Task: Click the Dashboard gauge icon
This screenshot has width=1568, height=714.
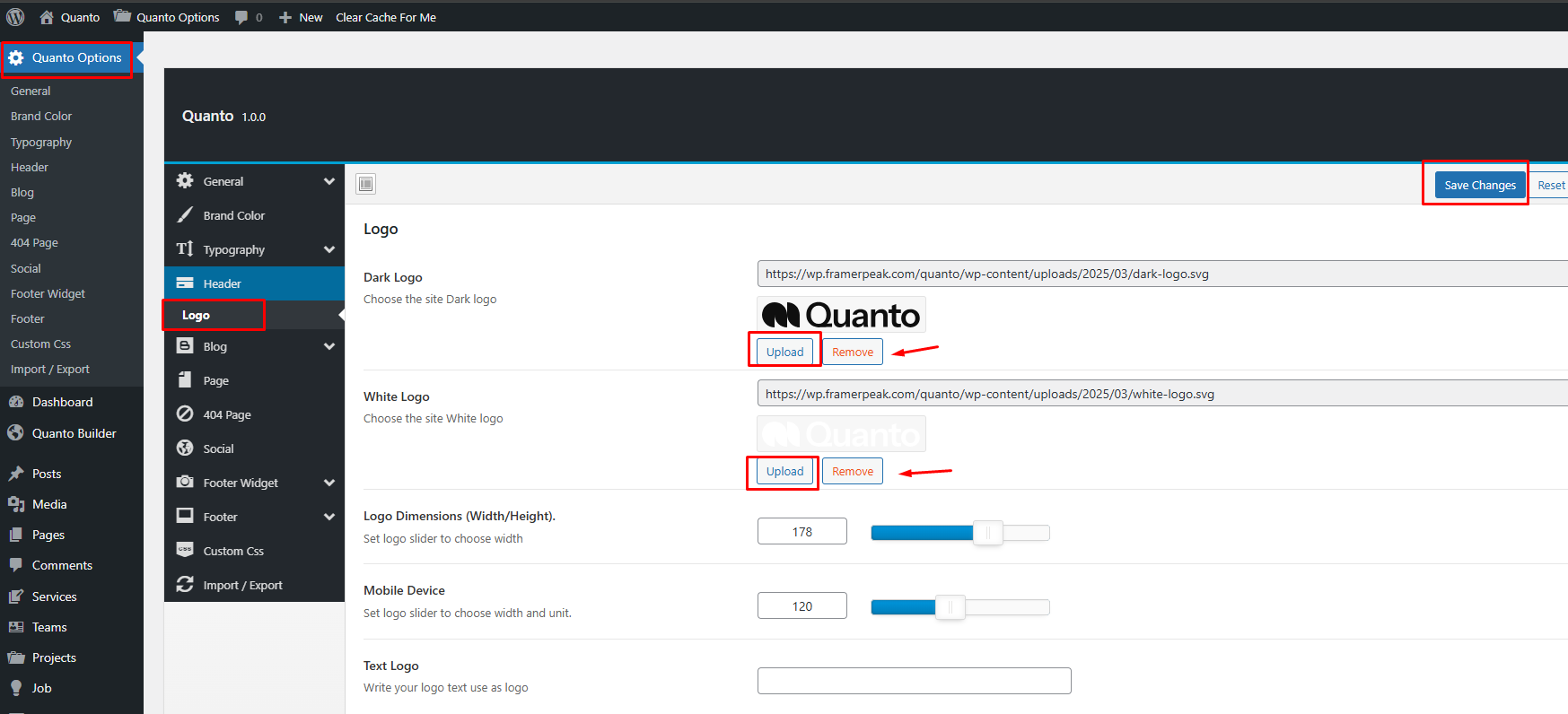Action: point(16,402)
